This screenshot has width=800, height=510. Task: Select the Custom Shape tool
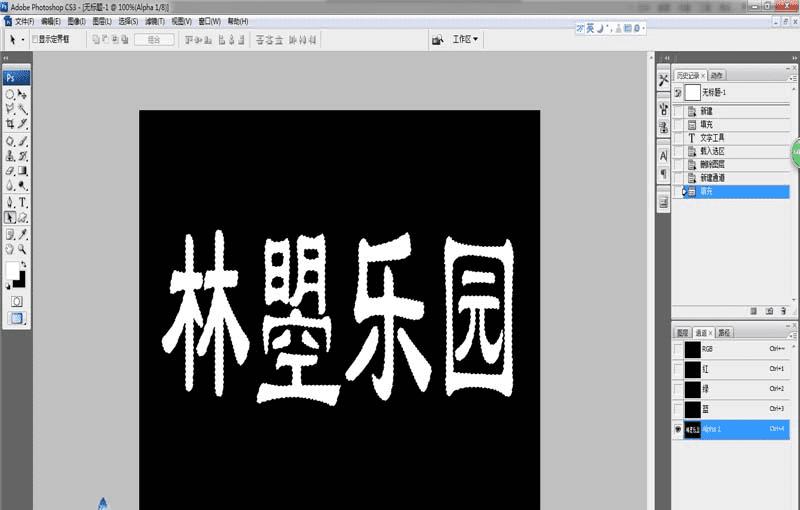[22, 218]
